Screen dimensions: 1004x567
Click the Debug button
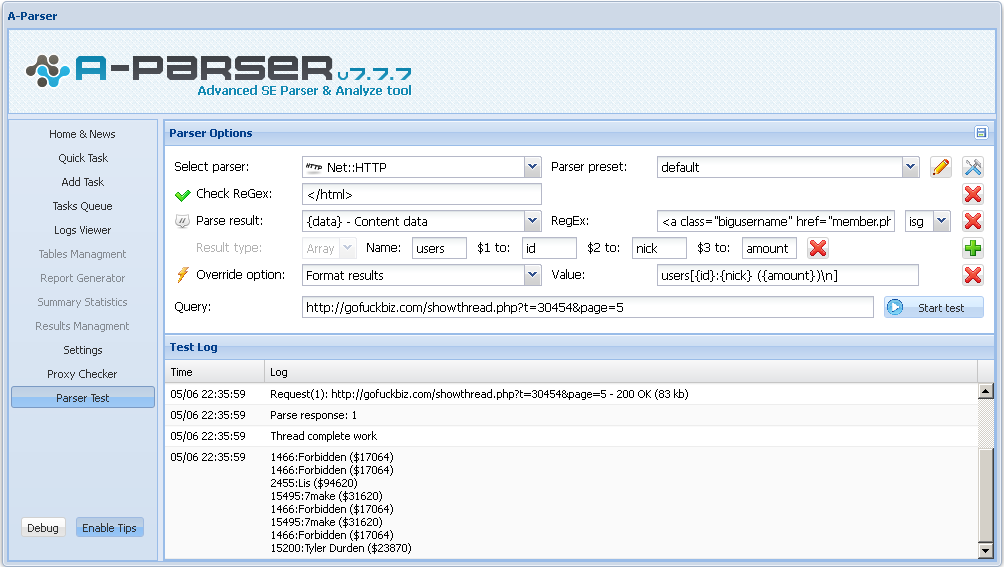pos(43,528)
